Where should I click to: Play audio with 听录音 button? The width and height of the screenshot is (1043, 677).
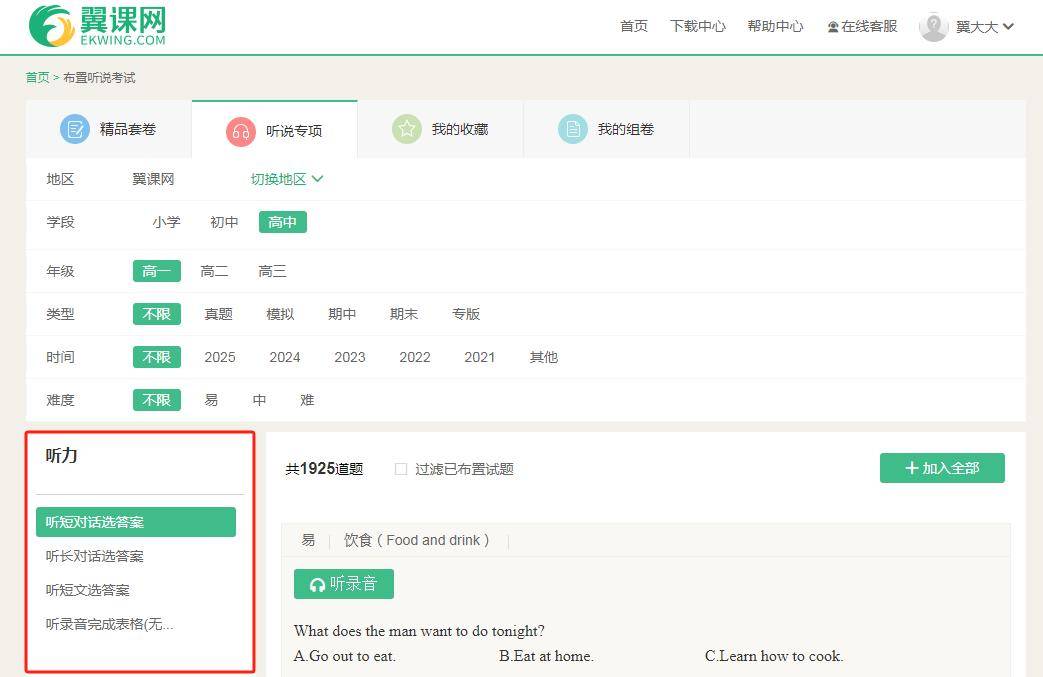[344, 584]
